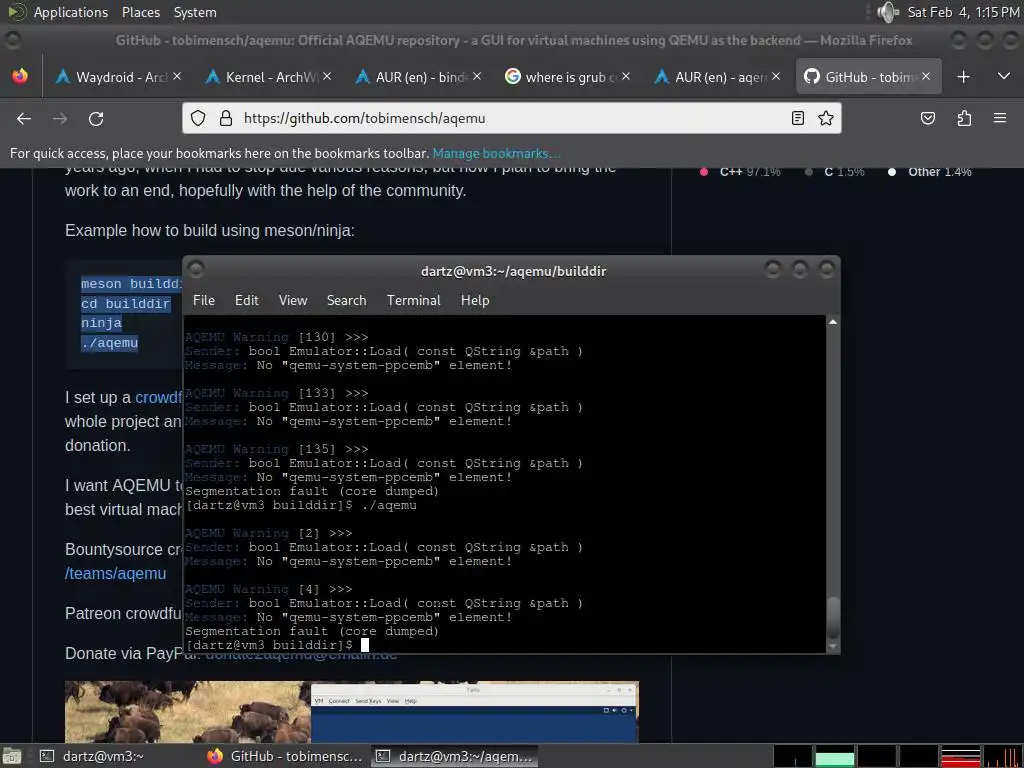Click the Firefox window menu button at title left
This screenshot has height=768, width=1024.
(12, 40)
